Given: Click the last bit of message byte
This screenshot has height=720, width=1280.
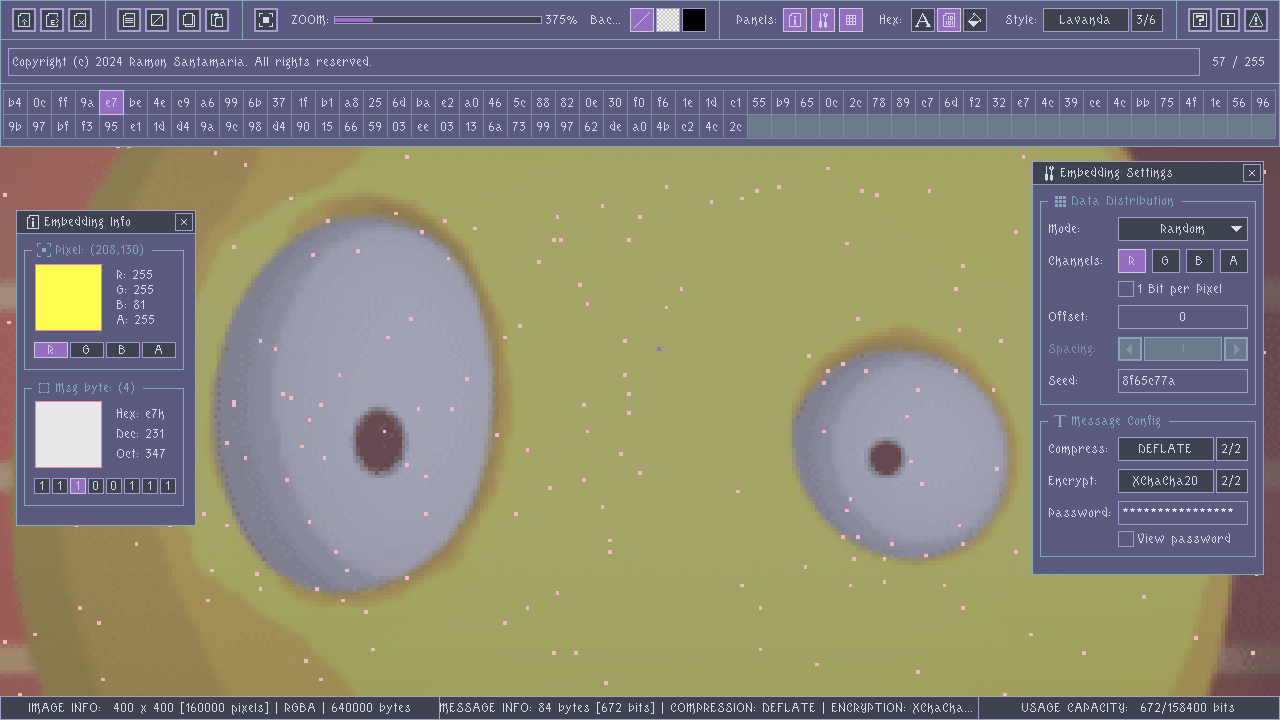Looking at the screenshot, I should [x=168, y=486].
